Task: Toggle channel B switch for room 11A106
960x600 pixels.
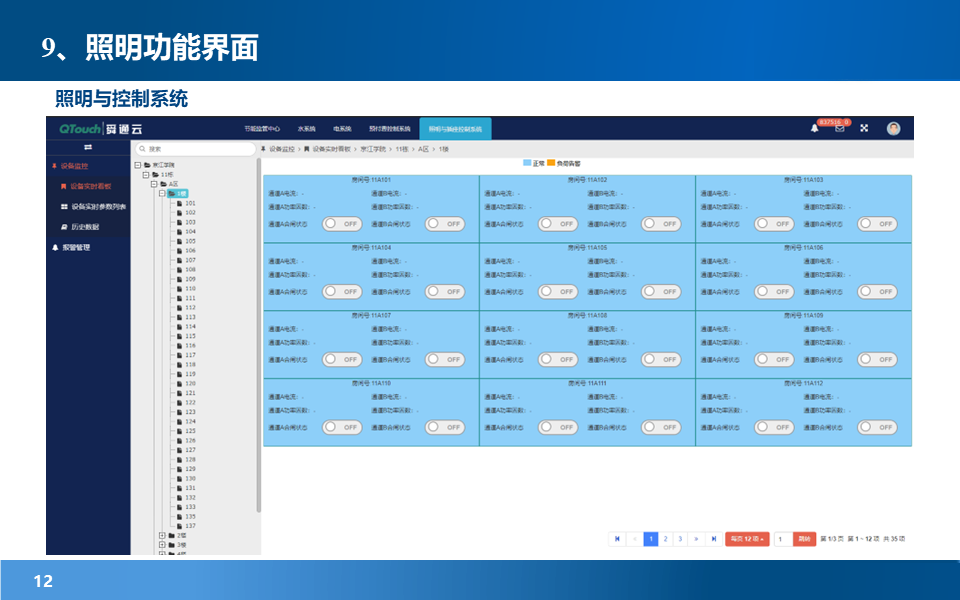Action: coord(877,292)
